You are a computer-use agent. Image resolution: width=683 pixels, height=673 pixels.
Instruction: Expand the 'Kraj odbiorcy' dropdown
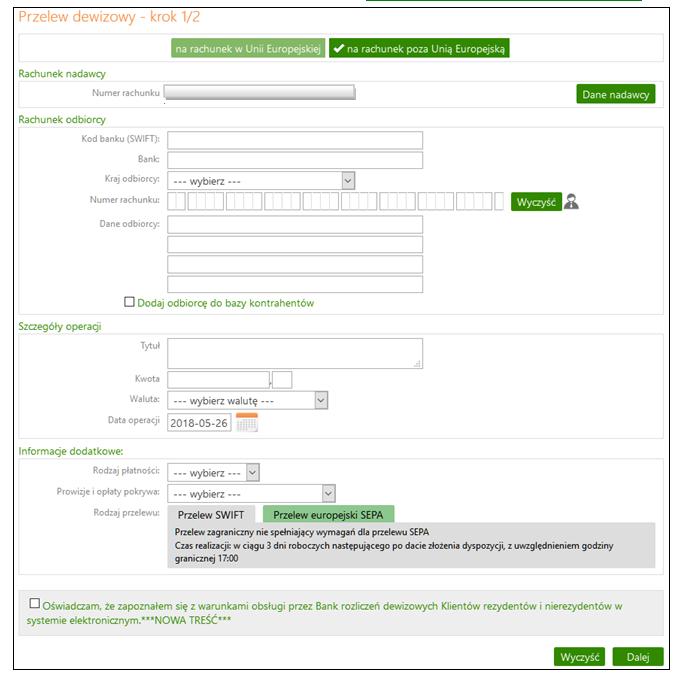pyautogui.click(x=261, y=180)
